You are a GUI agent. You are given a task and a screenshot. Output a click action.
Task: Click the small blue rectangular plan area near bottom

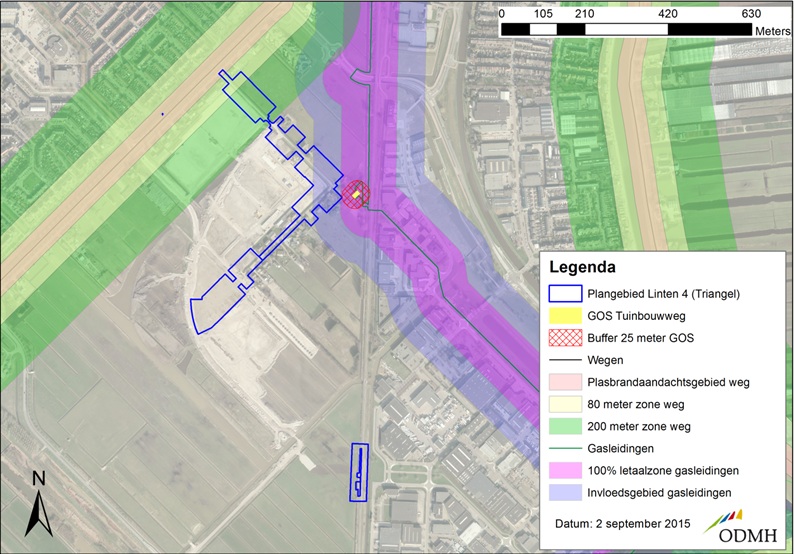pyautogui.click(x=359, y=472)
